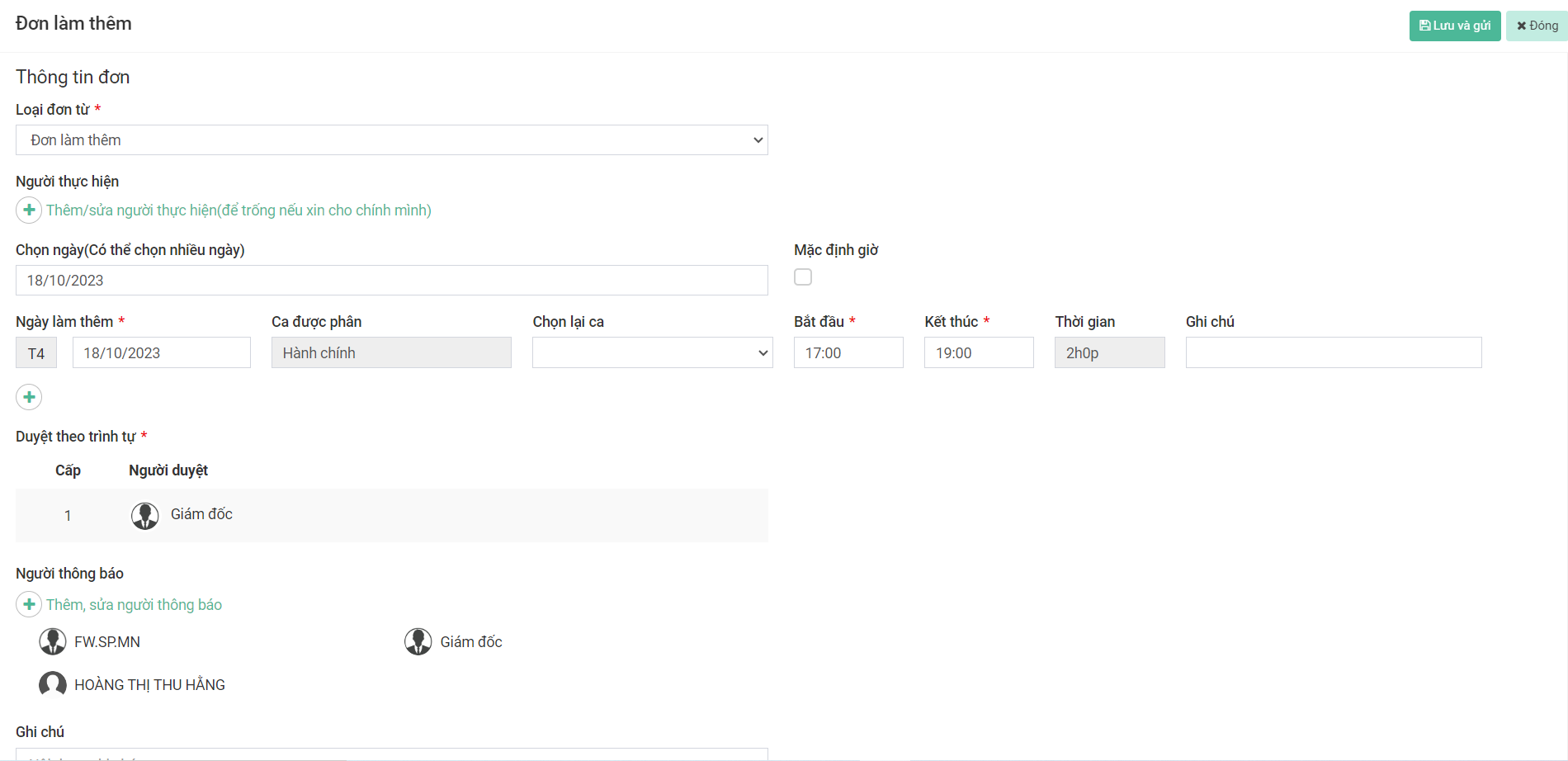This screenshot has height=761, width=1568.
Task: Expand the Chọn lại ca dropdown
Action: (652, 353)
